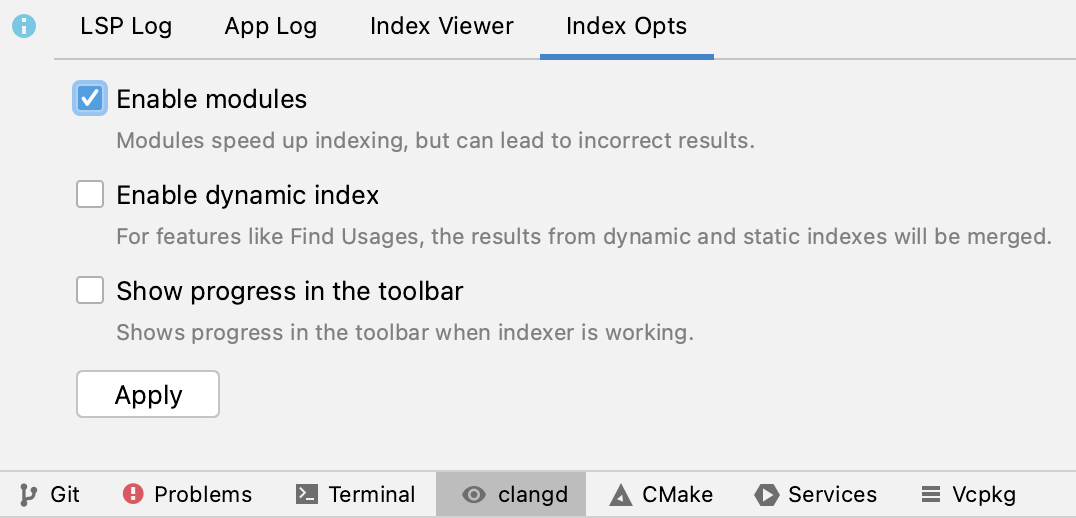The height and width of the screenshot is (518, 1076).
Task: Click the Git branch icon
Action: click(27, 495)
